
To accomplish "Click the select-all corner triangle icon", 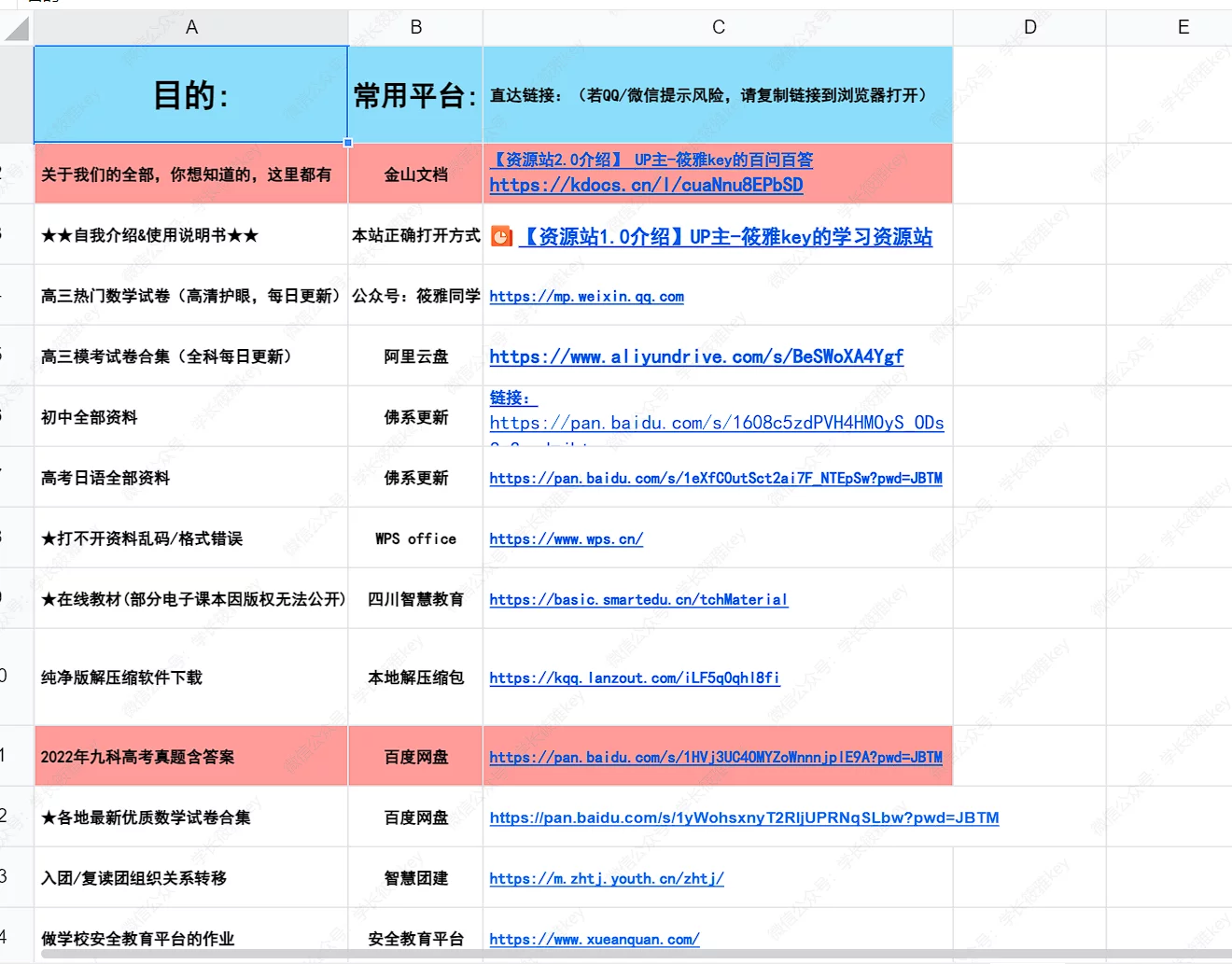I will point(17,28).
